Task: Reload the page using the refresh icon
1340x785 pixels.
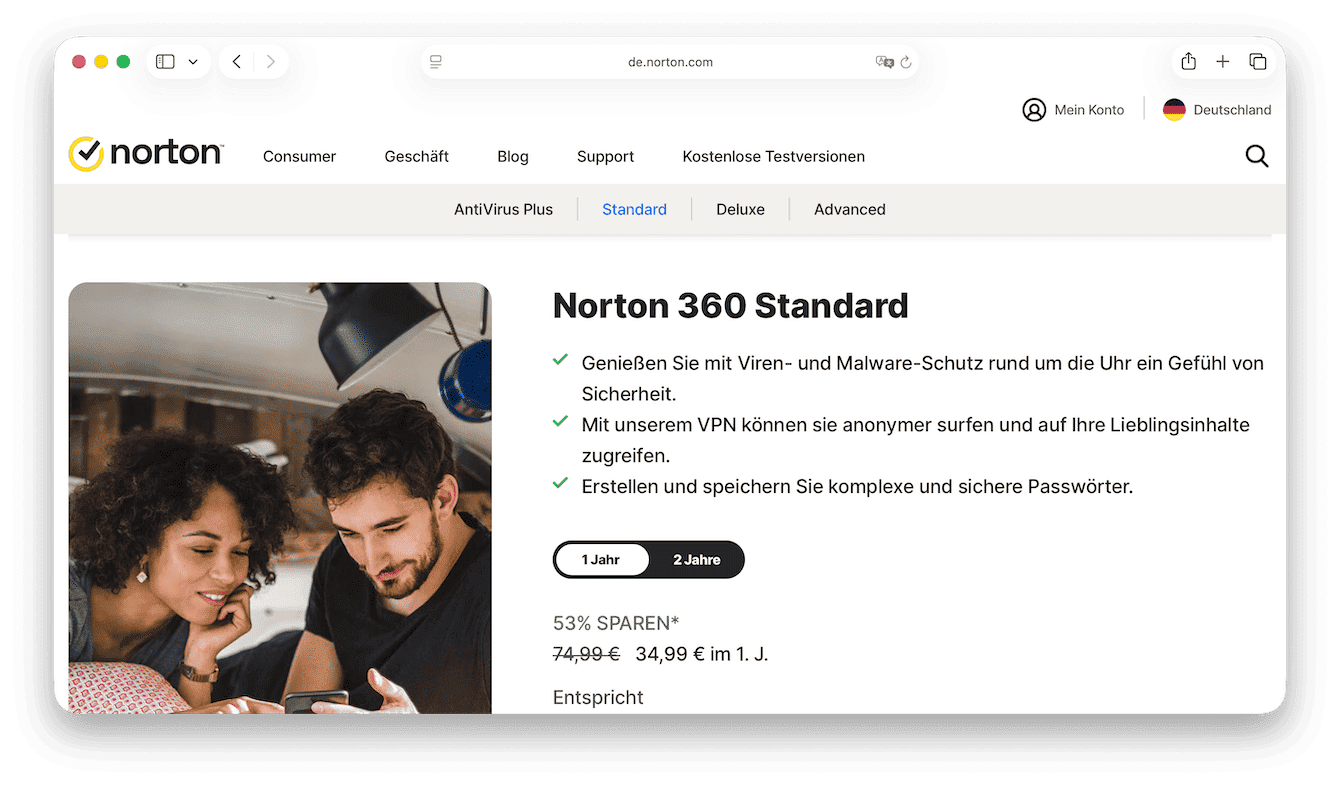Action: tap(906, 62)
